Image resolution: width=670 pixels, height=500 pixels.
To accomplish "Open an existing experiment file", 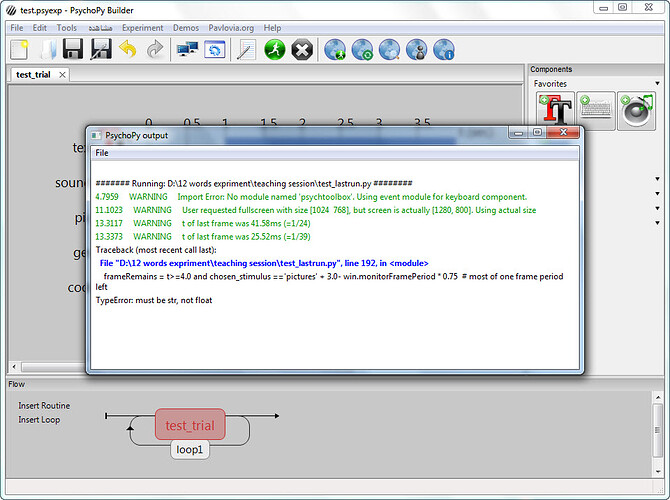I will 48,50.
